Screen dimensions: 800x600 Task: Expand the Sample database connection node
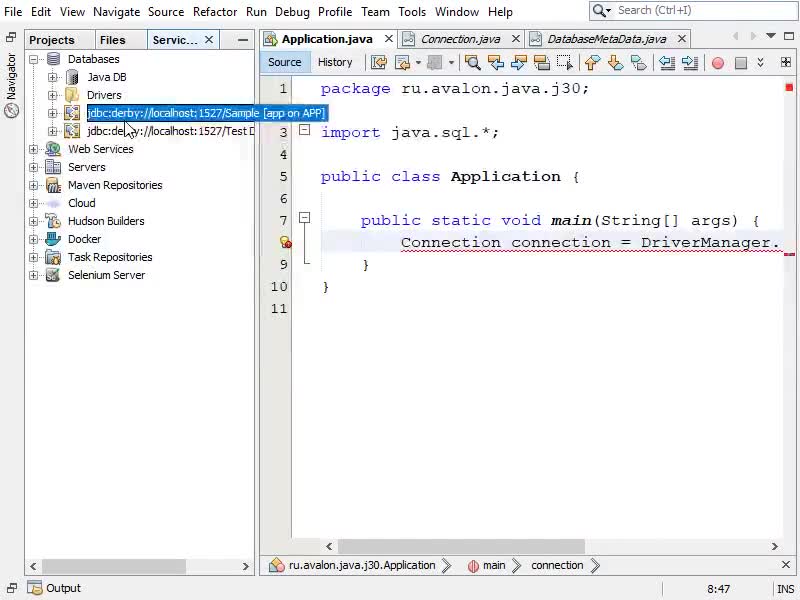click(x=53, y=113)
